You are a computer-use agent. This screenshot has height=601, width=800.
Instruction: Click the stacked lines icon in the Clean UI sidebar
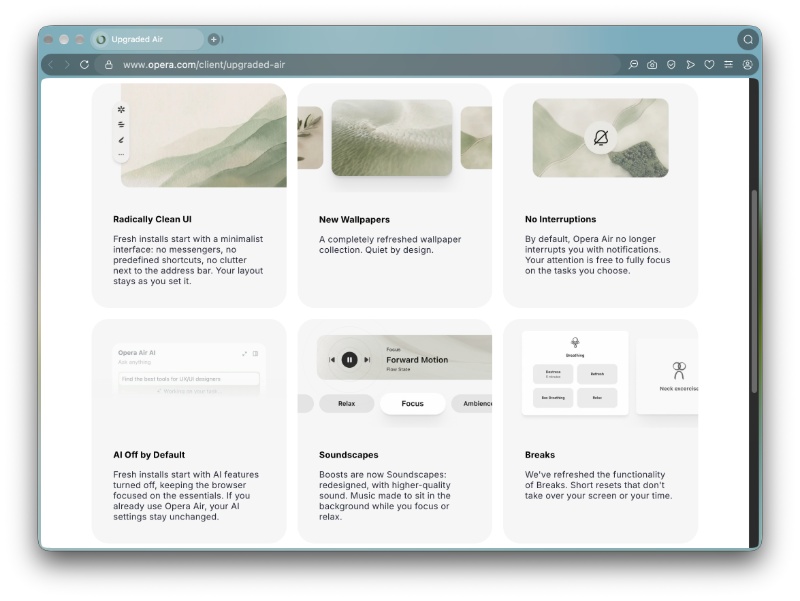click(121, 124)
